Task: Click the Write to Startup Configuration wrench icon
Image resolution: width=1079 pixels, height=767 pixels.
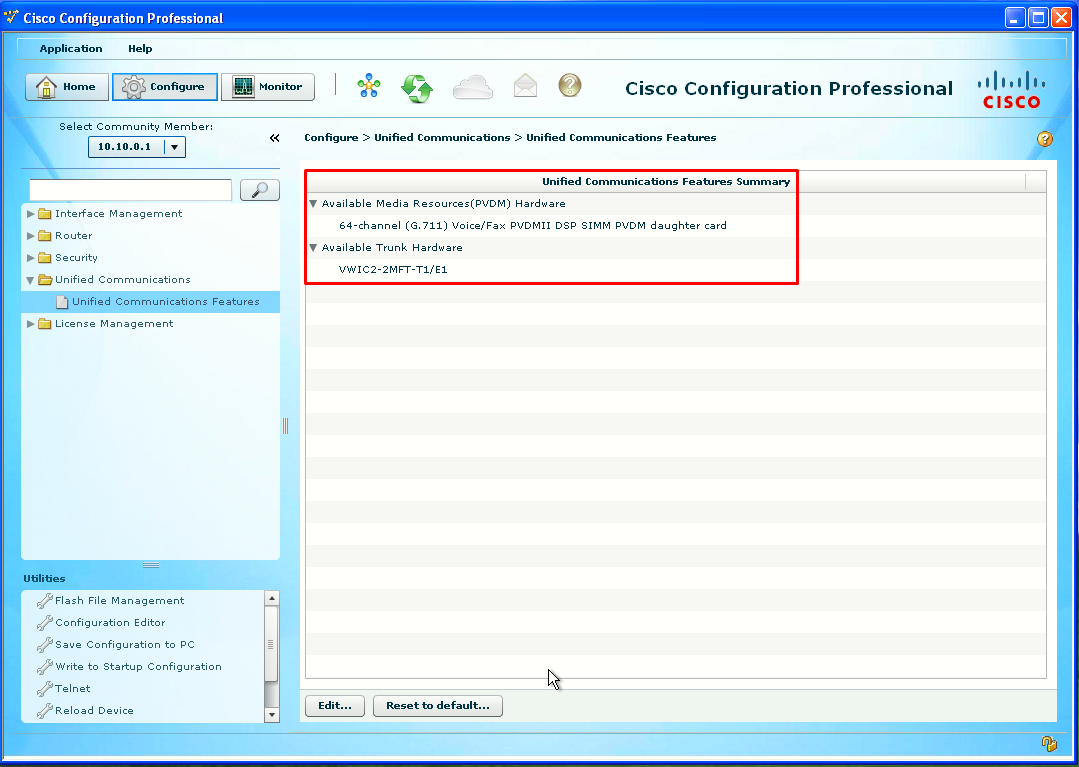Action: pyautogui.click(x=45, y=667)
